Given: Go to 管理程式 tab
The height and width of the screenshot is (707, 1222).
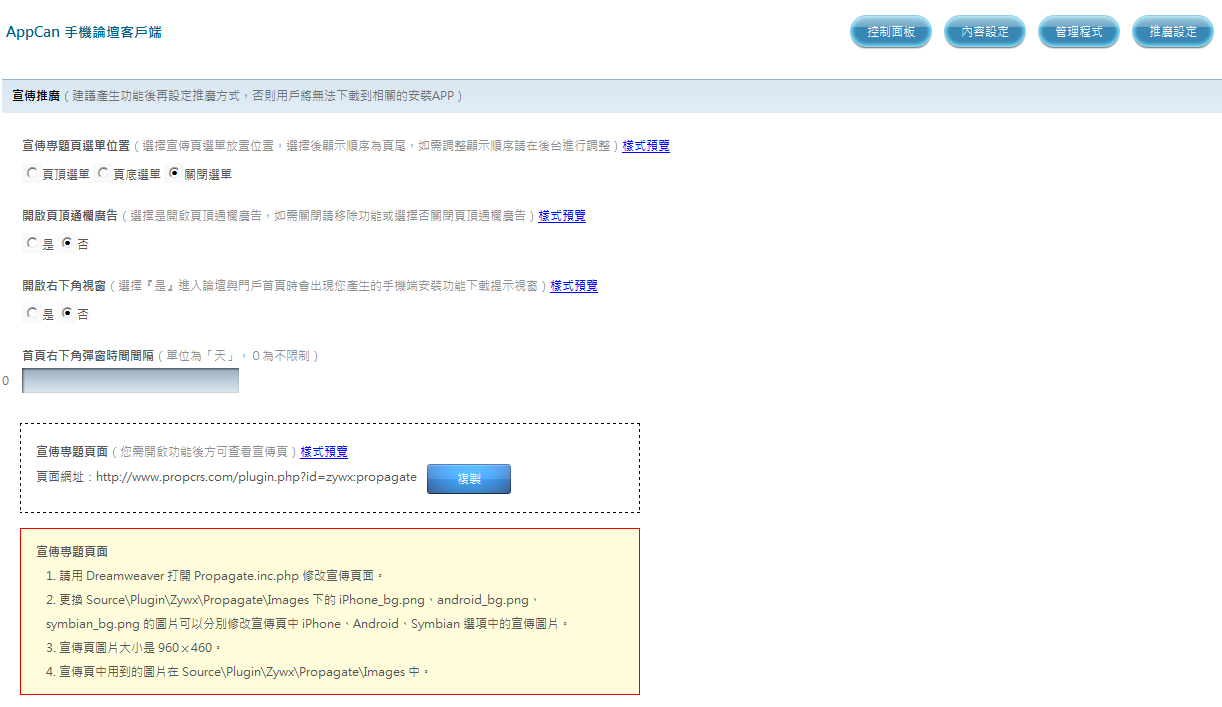Looking at the screenshot, I should click(1079, 32).
